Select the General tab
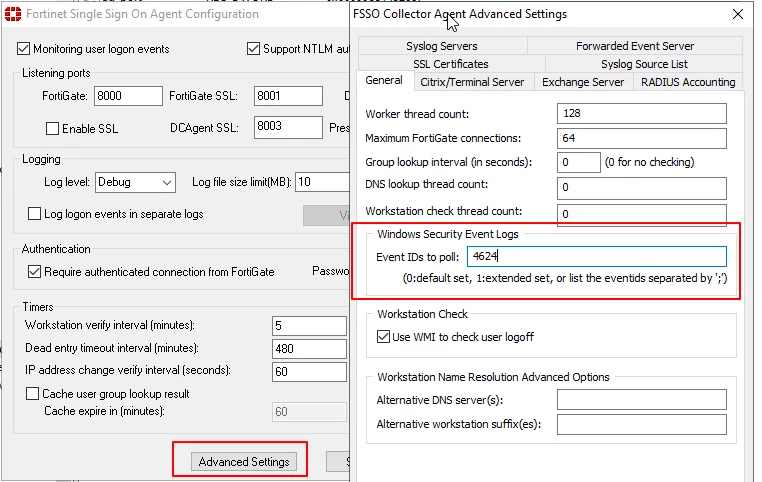 384,81
